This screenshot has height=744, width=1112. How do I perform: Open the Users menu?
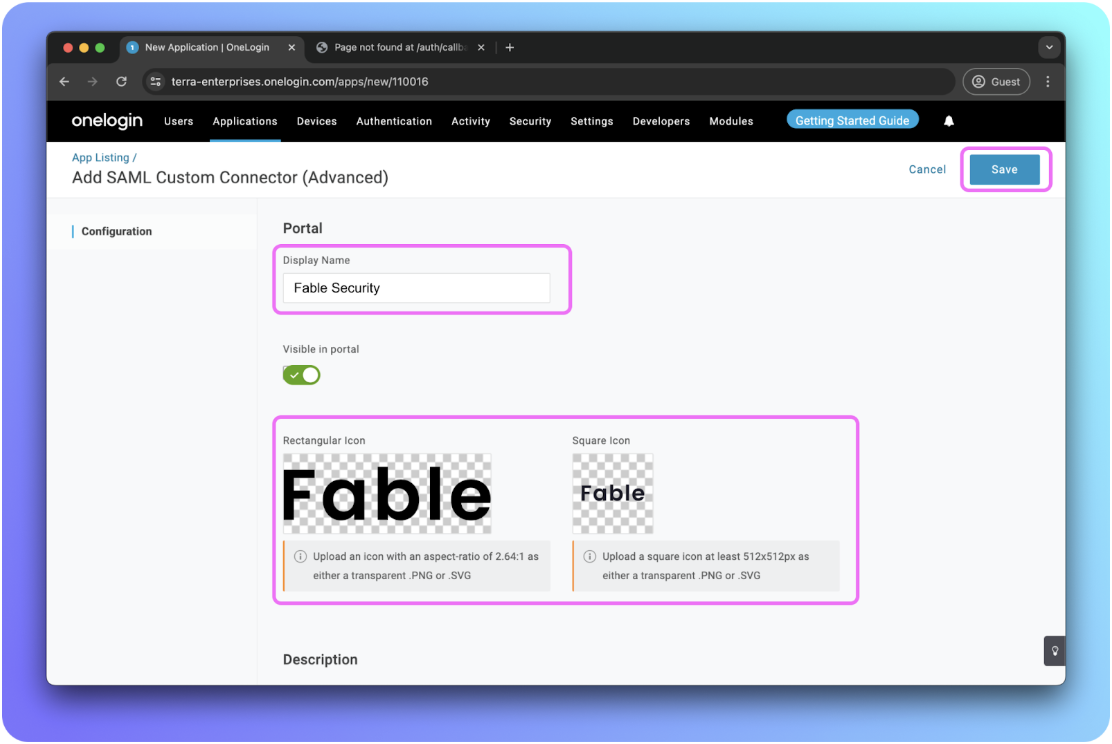click(x=179, y=121)
